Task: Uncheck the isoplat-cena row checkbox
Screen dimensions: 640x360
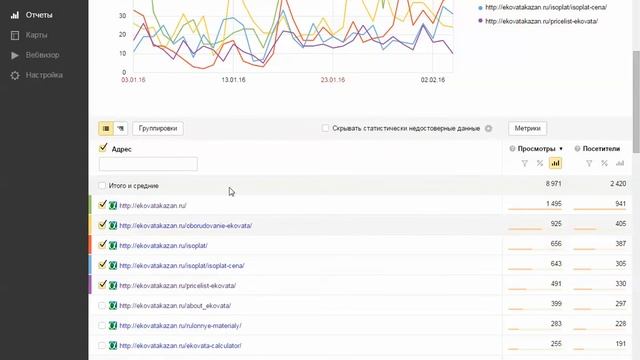Action: [102, 264]
